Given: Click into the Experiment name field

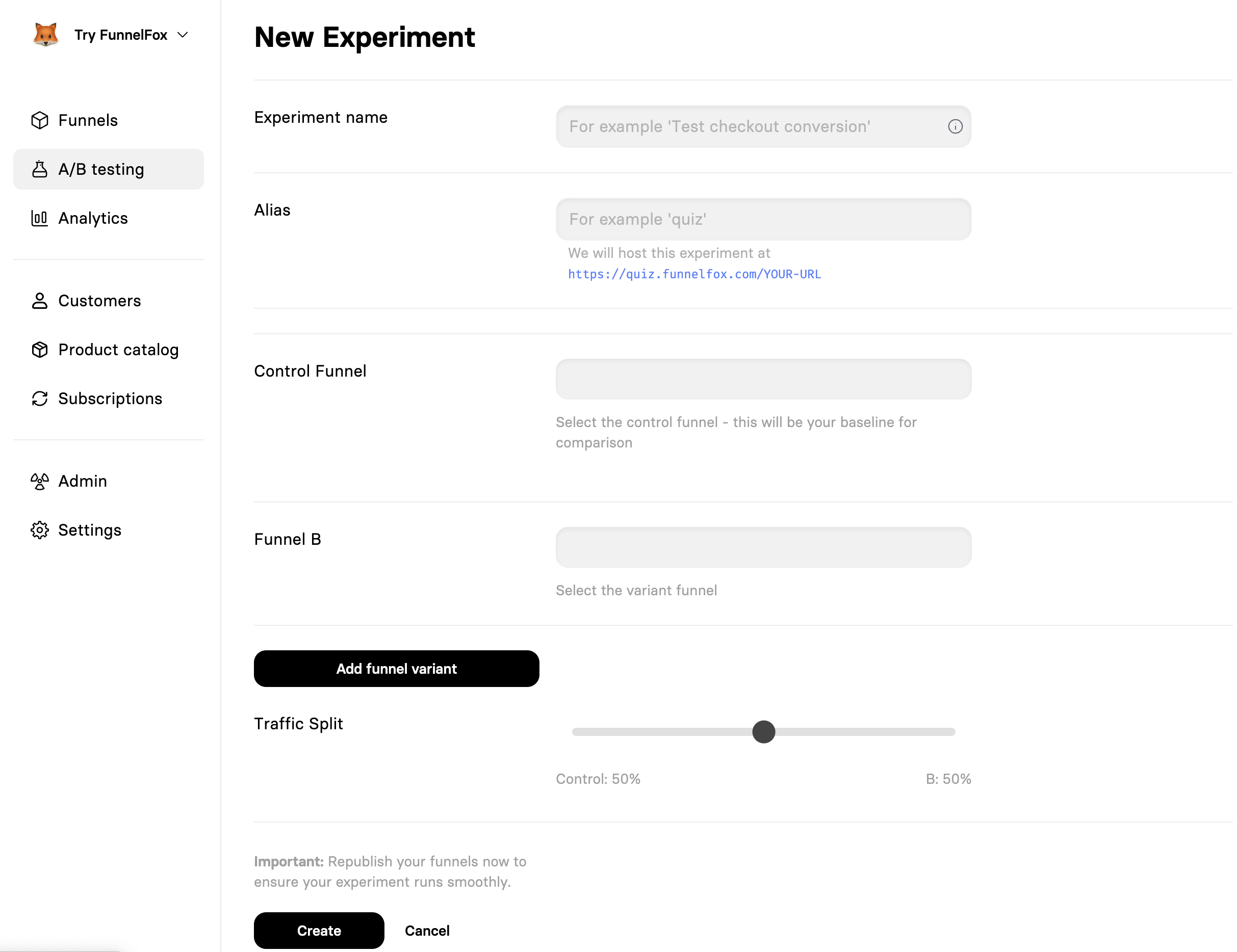Looking at the screenshot, I should pyautogui.click(x=763, y=126).
